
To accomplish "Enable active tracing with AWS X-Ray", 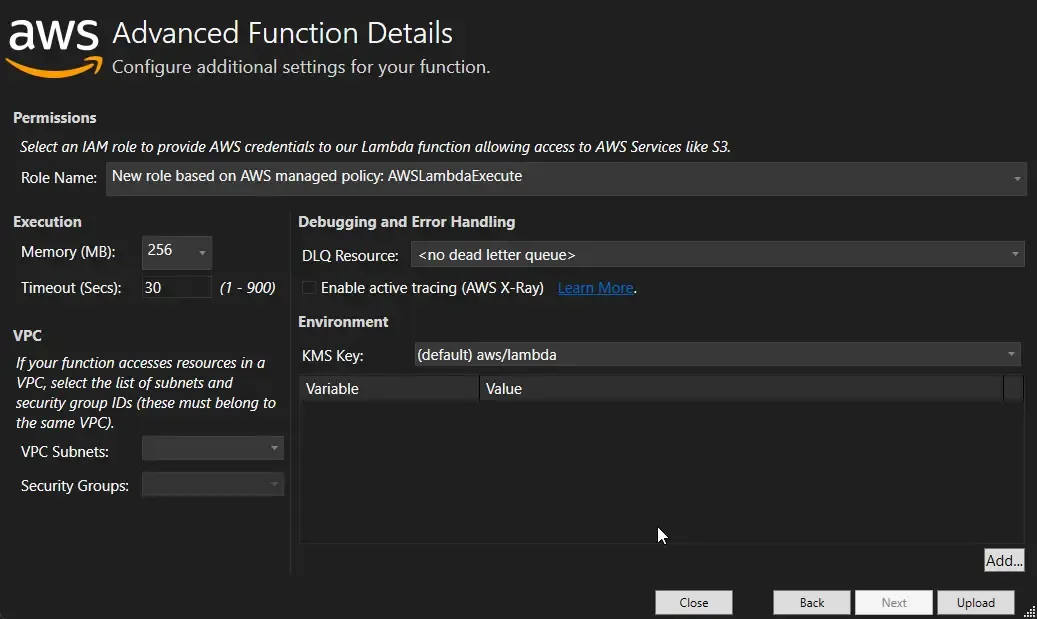I will [x=309, y=287].
